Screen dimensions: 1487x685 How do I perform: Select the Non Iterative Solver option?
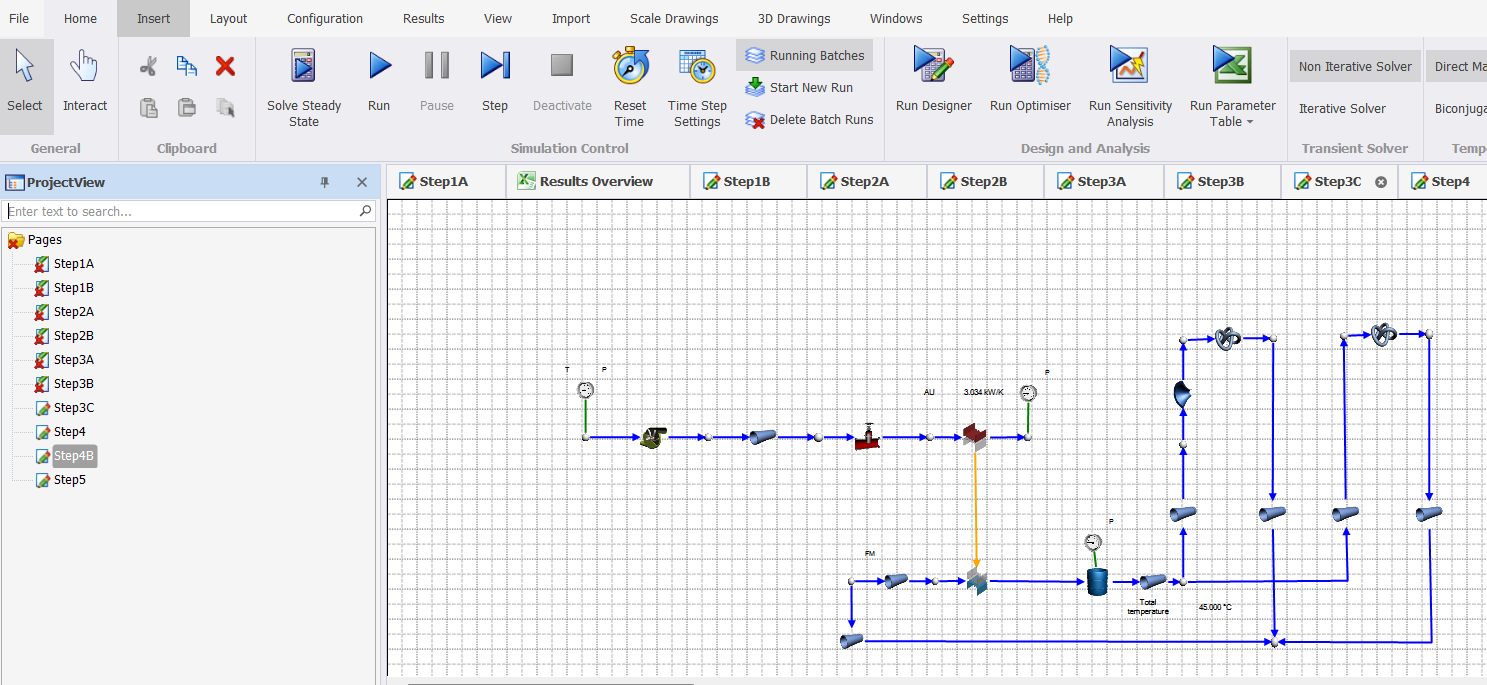(1355, 67)
